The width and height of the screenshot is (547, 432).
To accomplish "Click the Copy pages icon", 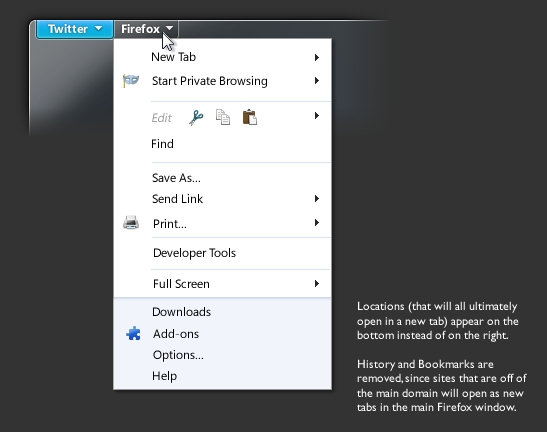I will [223, 117].
